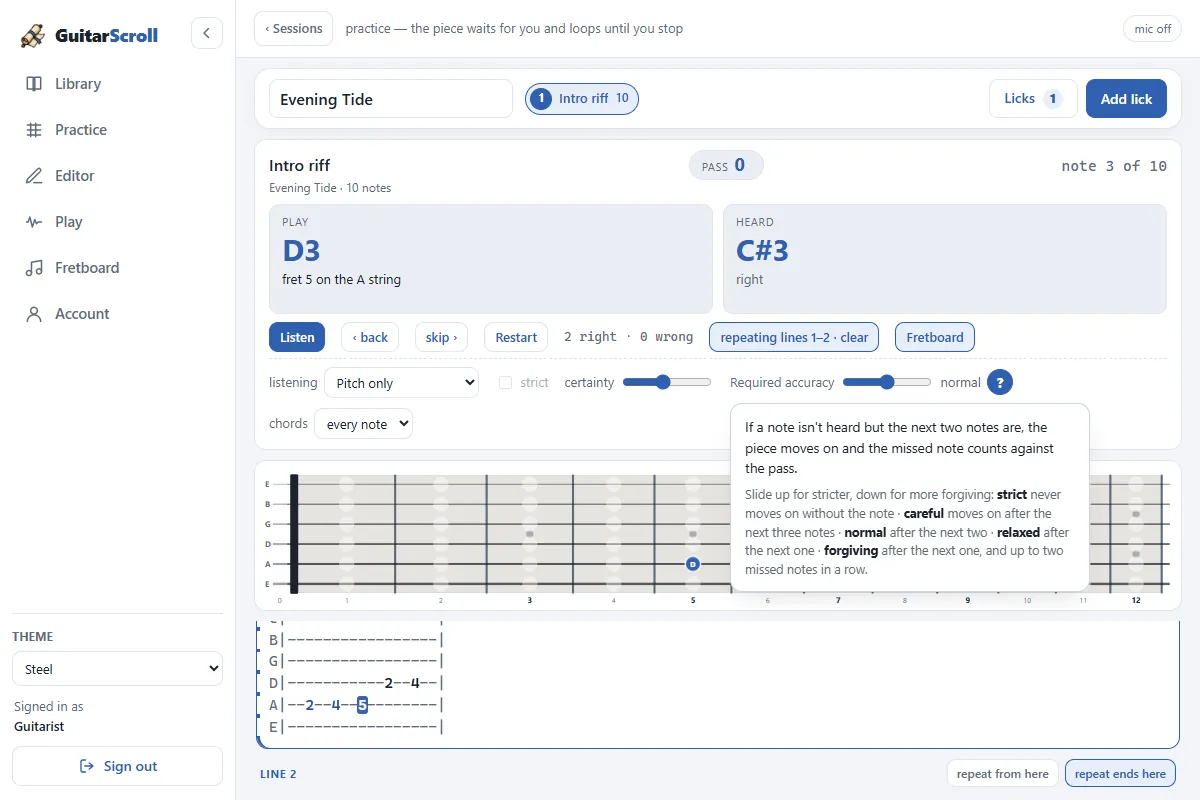Click the skip note button
Image resolution: width=1200 pixels, height=800 pixels.
coord(441,337)
